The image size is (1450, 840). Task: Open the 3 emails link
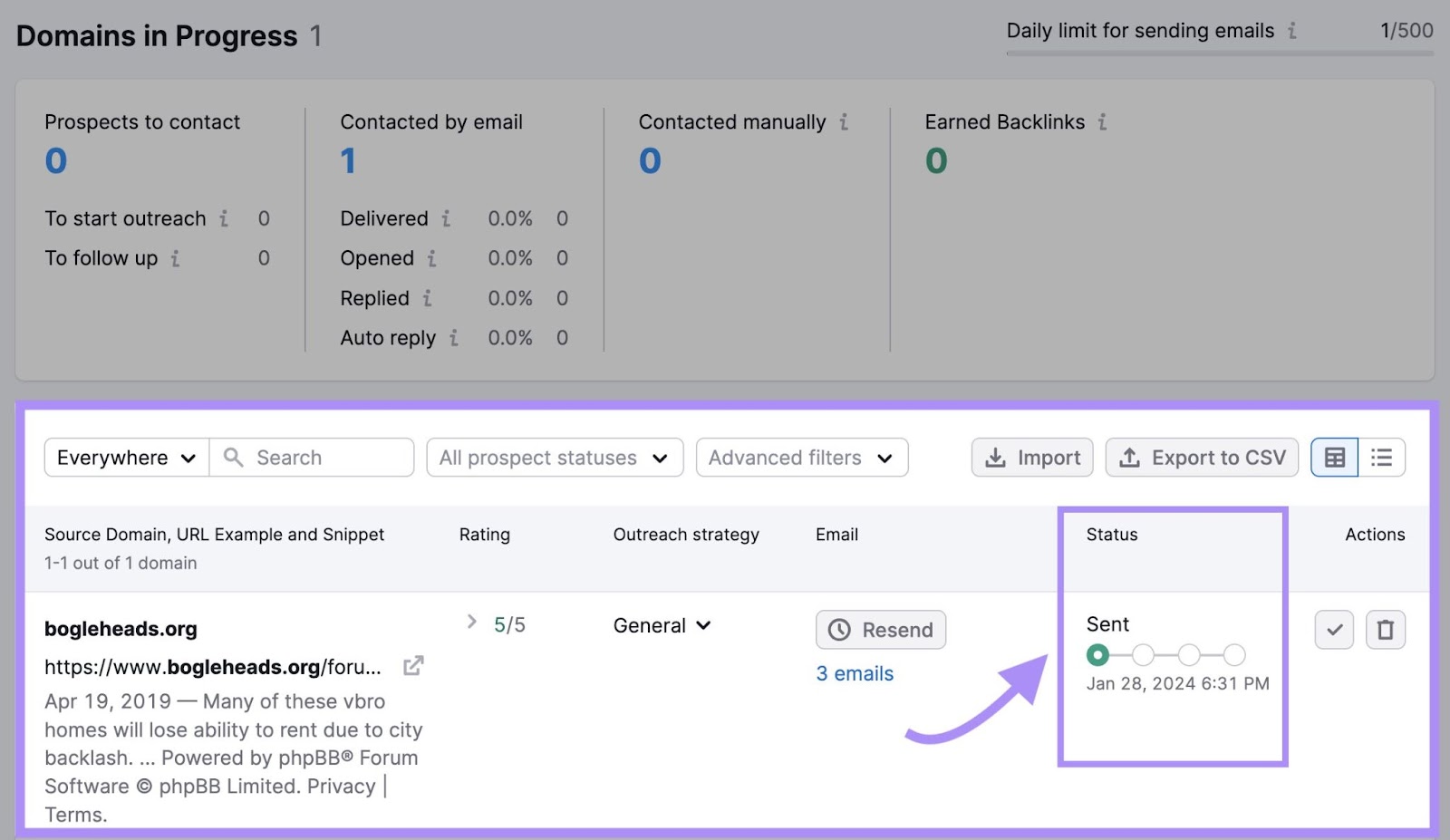[x=855, y=673]
